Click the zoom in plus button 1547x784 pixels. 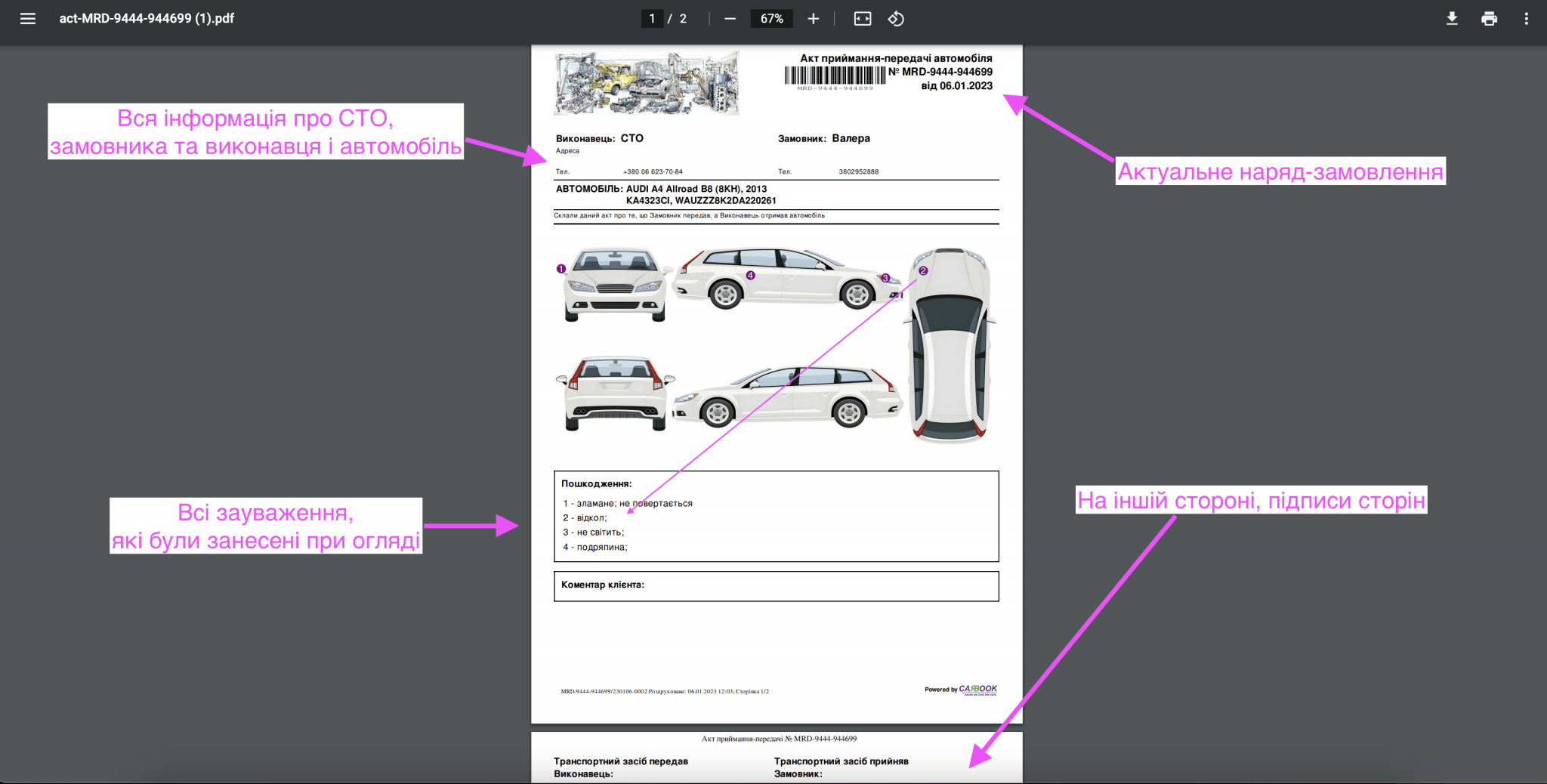pos(813,19)
